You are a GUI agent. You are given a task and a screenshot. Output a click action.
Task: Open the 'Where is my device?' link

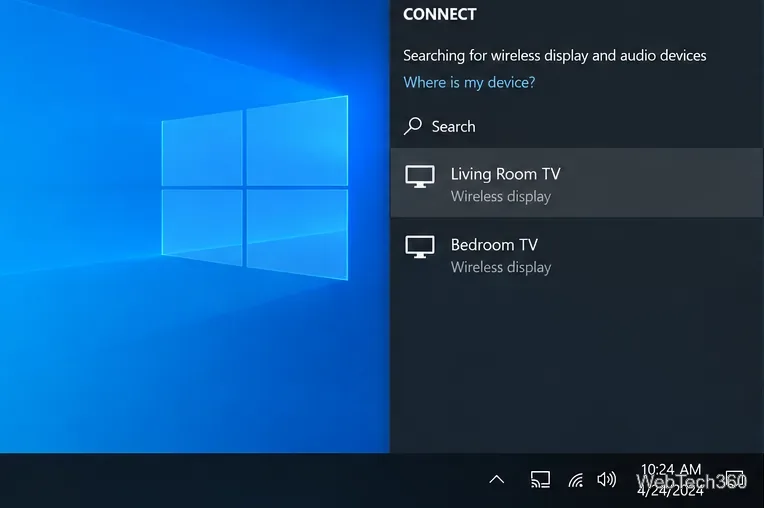point(469,82)
